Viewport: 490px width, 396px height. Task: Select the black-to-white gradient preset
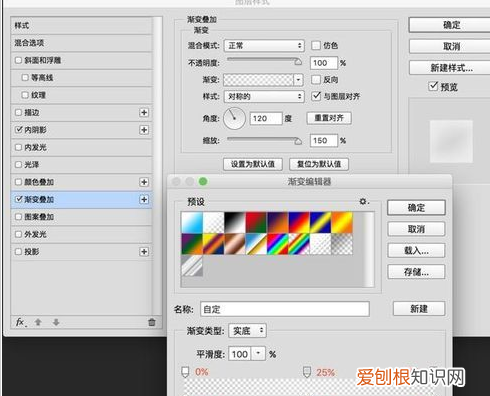[235, 223]
